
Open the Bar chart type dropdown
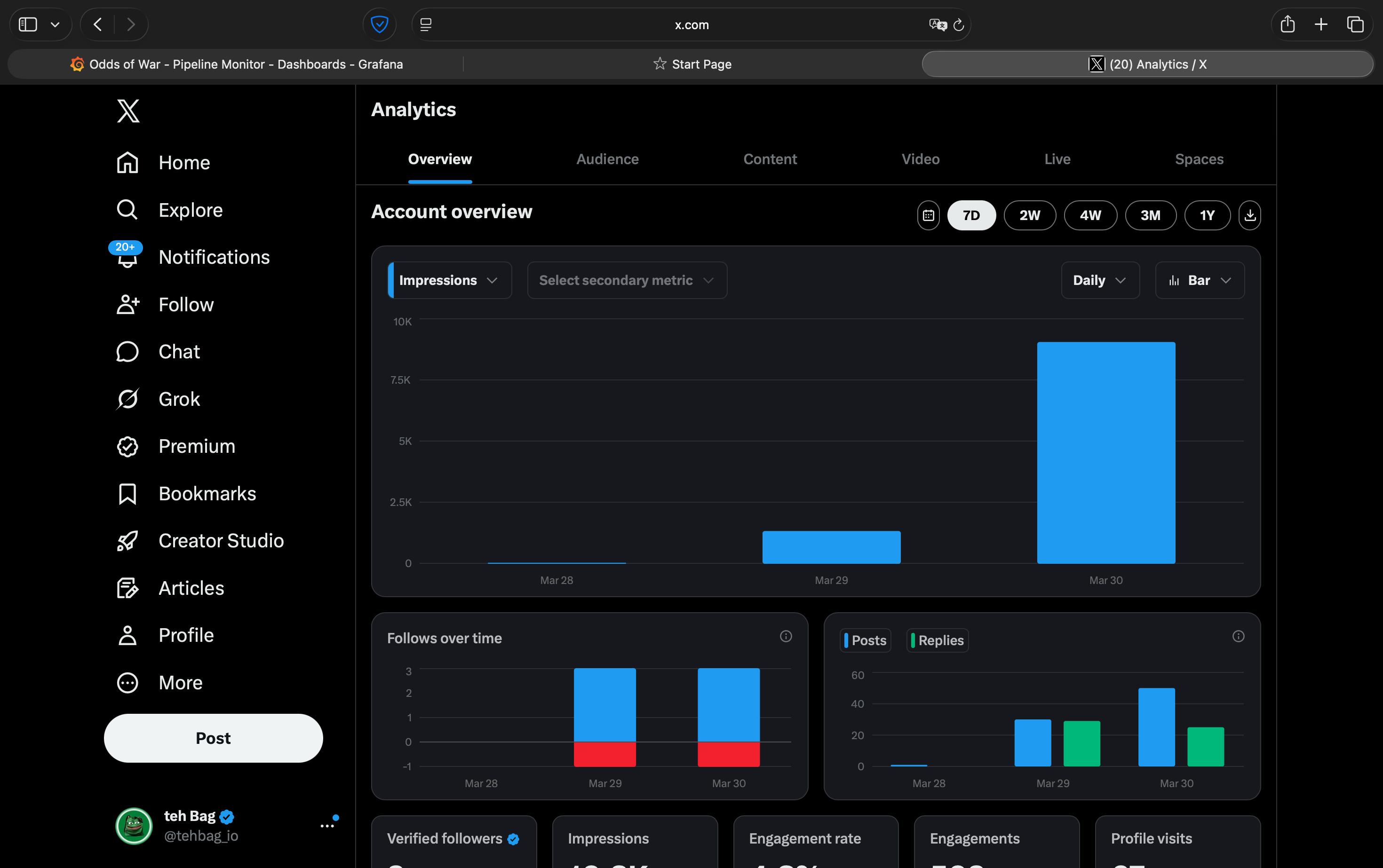point(1200,280)
